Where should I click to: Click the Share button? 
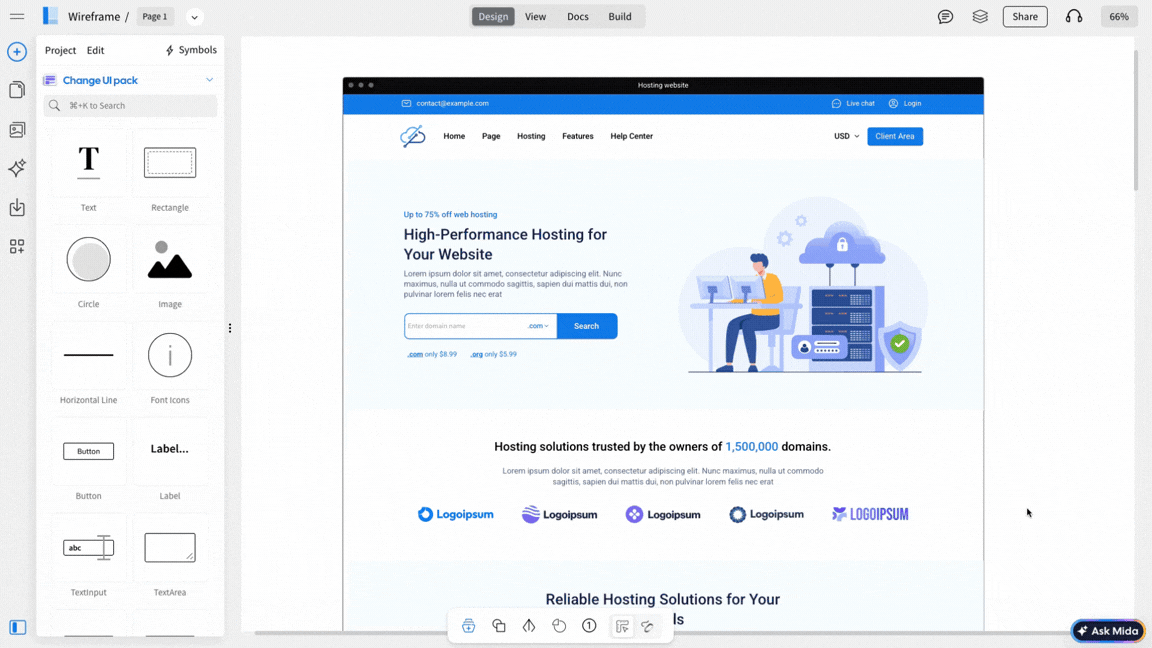pyautogui.click(x=1024, y=17)
